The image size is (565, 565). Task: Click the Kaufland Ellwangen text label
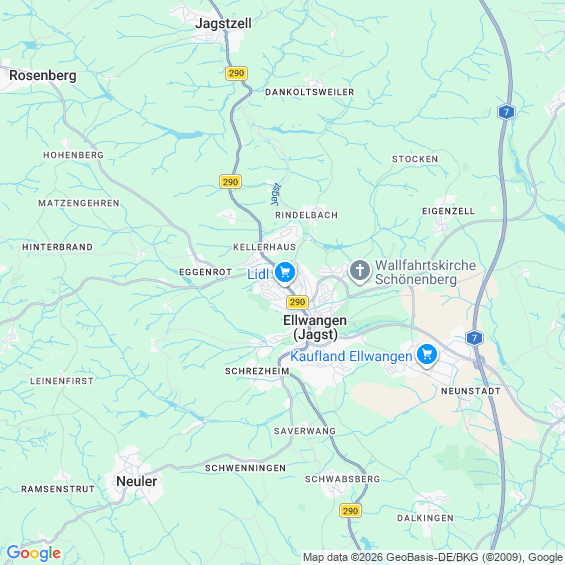pyautogui.click(x=351, y=356)
